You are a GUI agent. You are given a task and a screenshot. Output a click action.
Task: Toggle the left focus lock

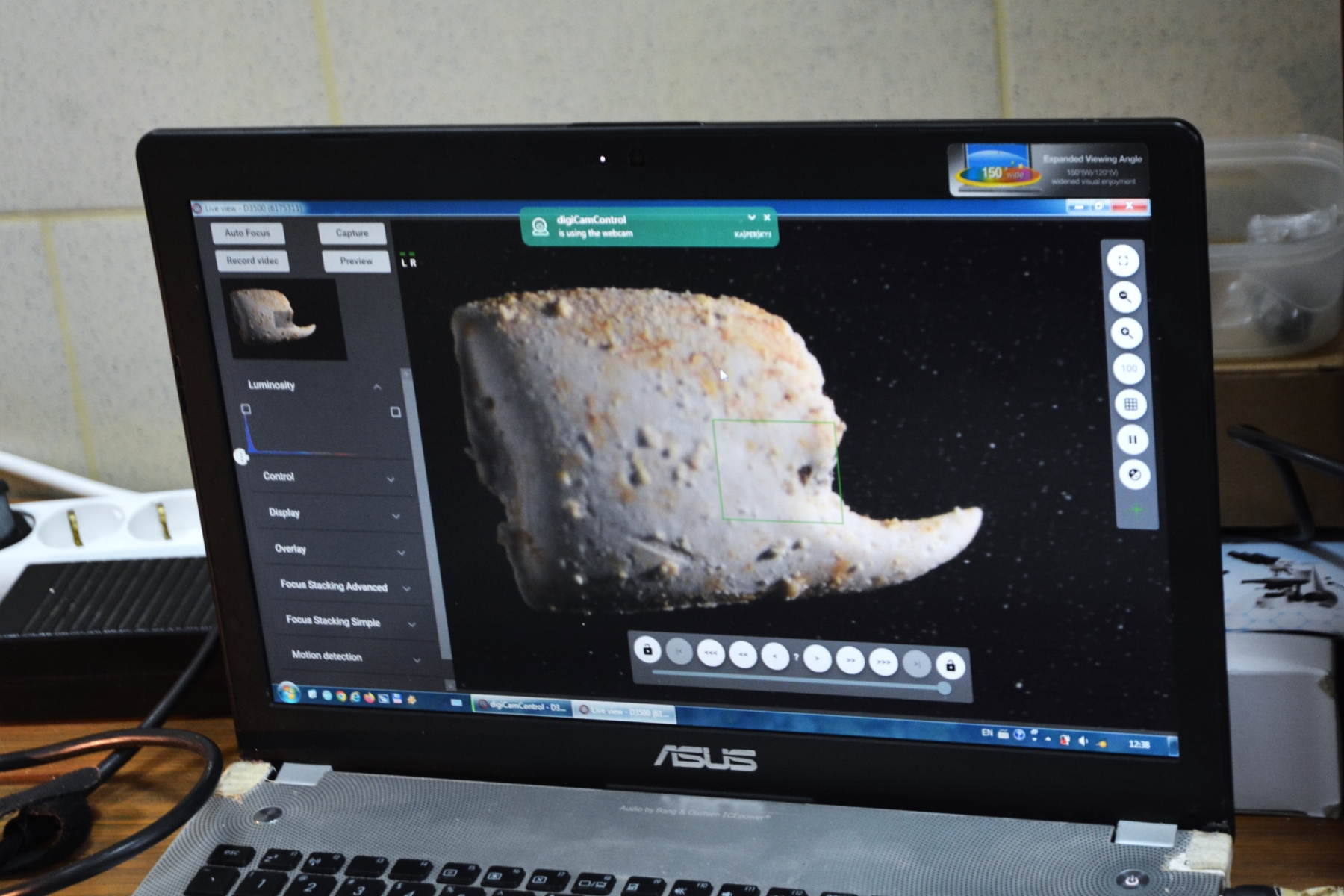pos(647,650)
